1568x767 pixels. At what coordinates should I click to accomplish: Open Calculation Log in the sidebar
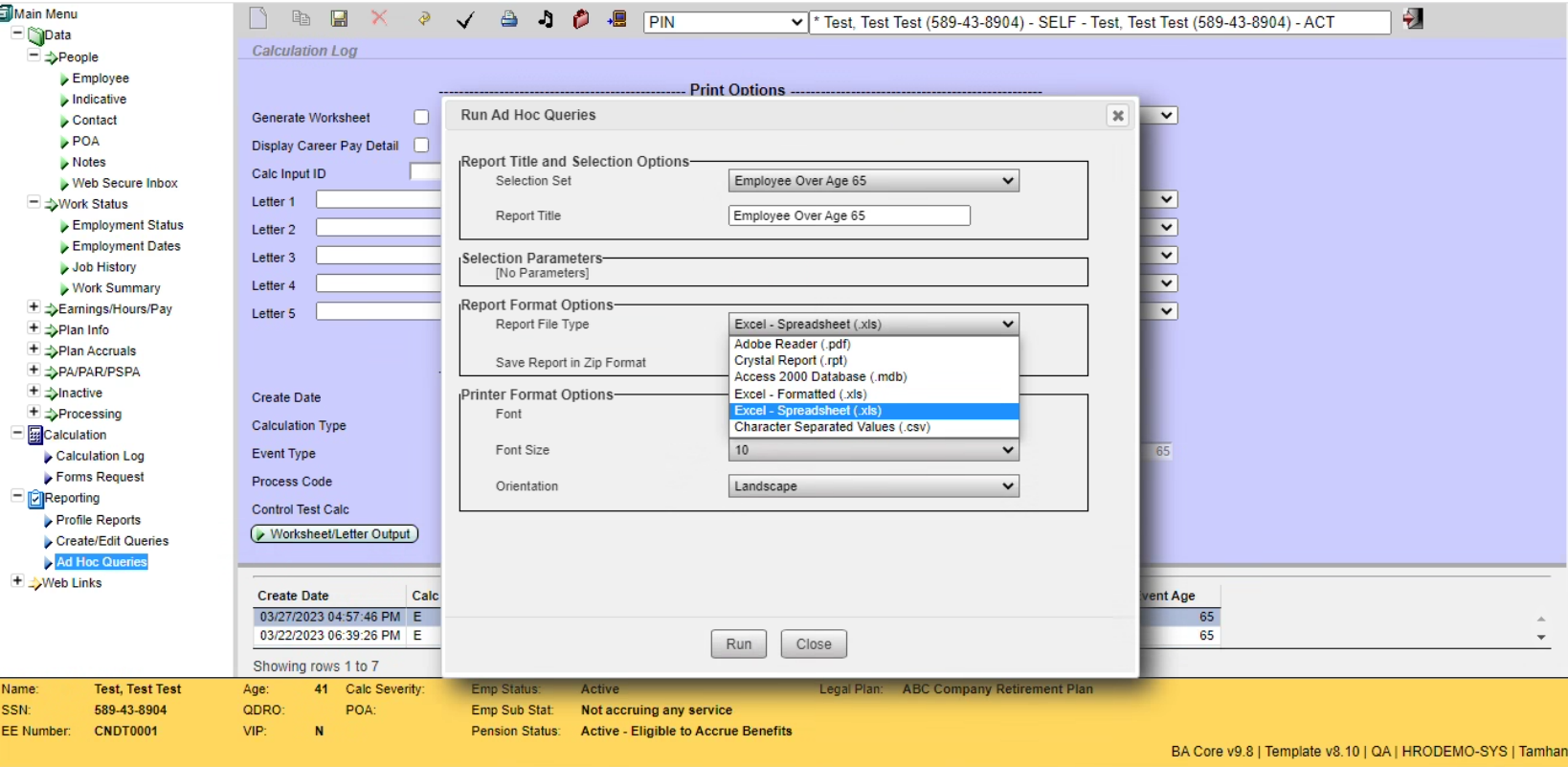(100, 456)
